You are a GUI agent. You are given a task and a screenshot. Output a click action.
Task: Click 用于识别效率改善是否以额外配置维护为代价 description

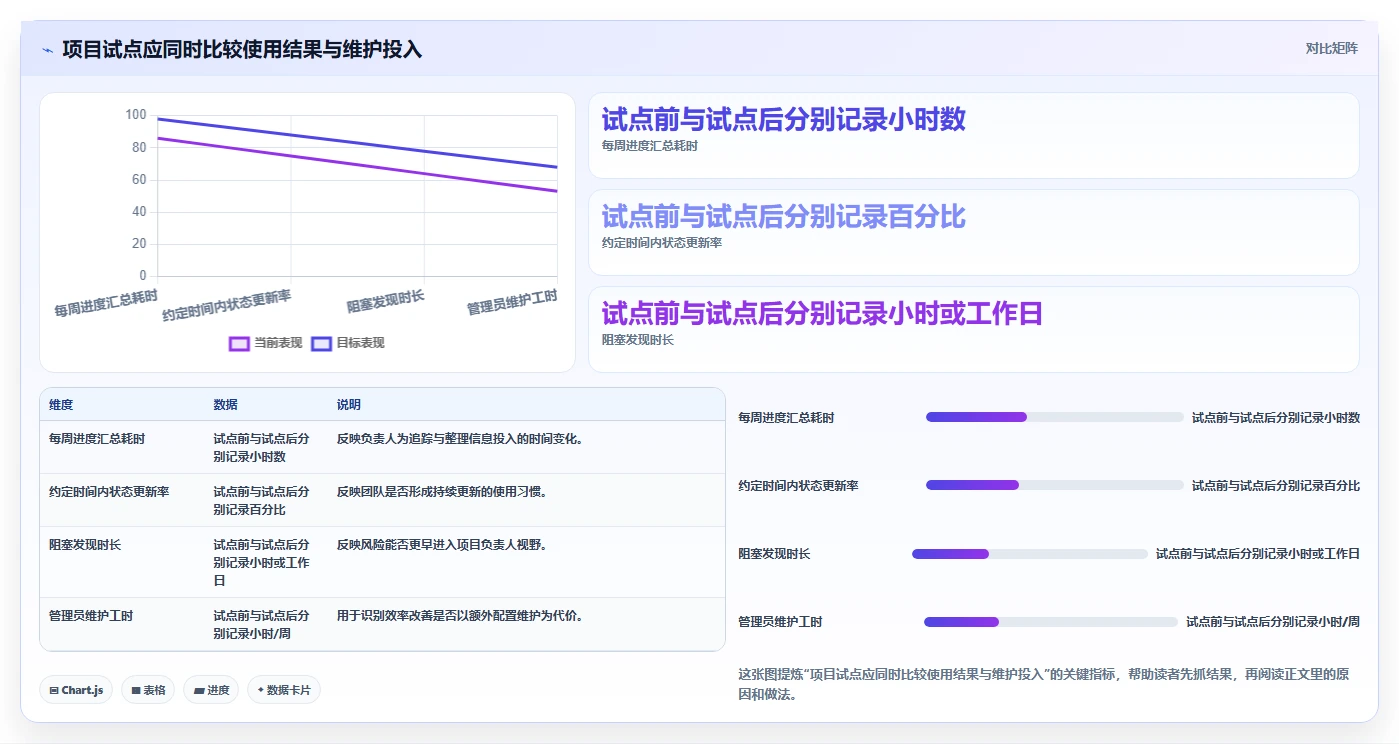point(460,616)
